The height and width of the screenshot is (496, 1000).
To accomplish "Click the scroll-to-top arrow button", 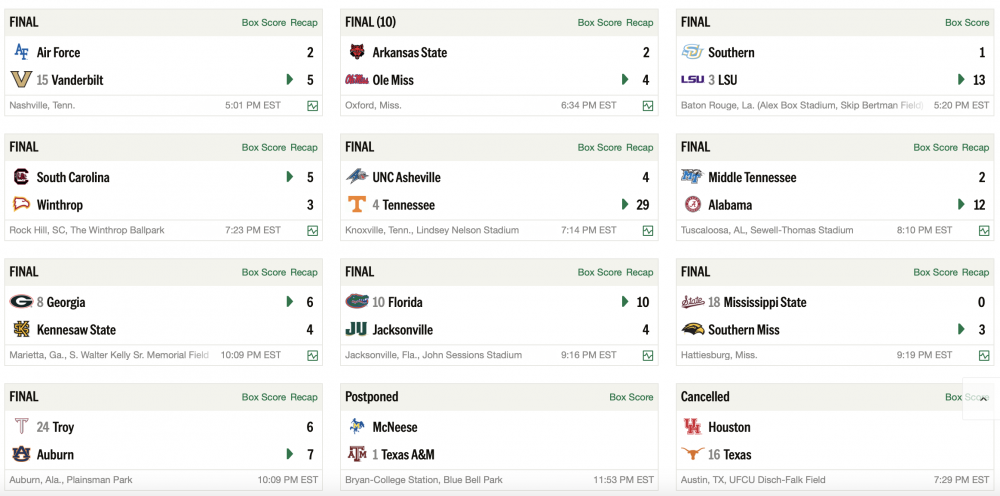I will 984,398.
